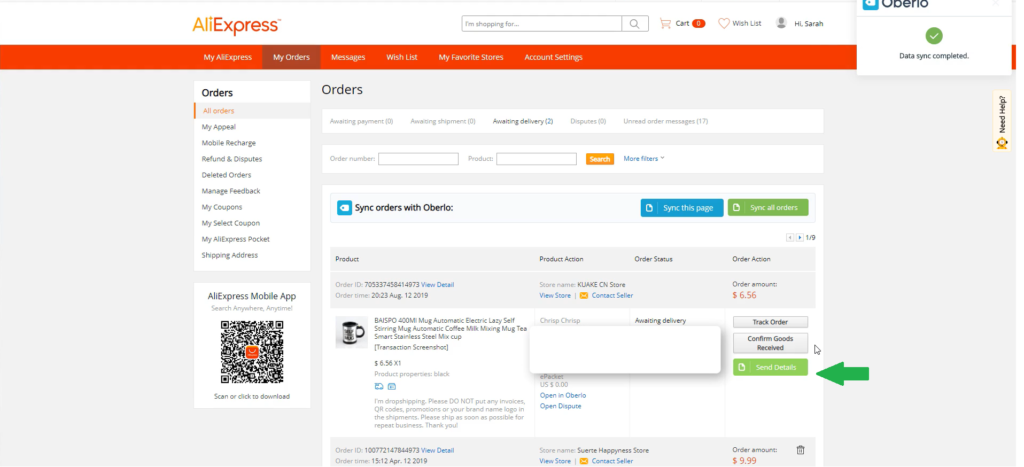Open Messages in the nav bar
Viewport: 1024px width, 467px height.
tap(348, 57)
